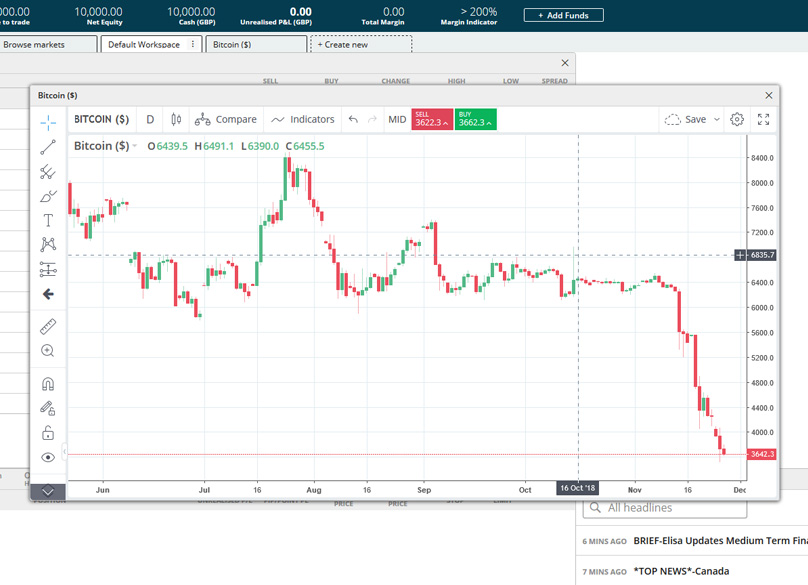Viewport: 808px width, 585px height.
Task: Click the green BUY 3662.3 button
Action: pos(475,120)
